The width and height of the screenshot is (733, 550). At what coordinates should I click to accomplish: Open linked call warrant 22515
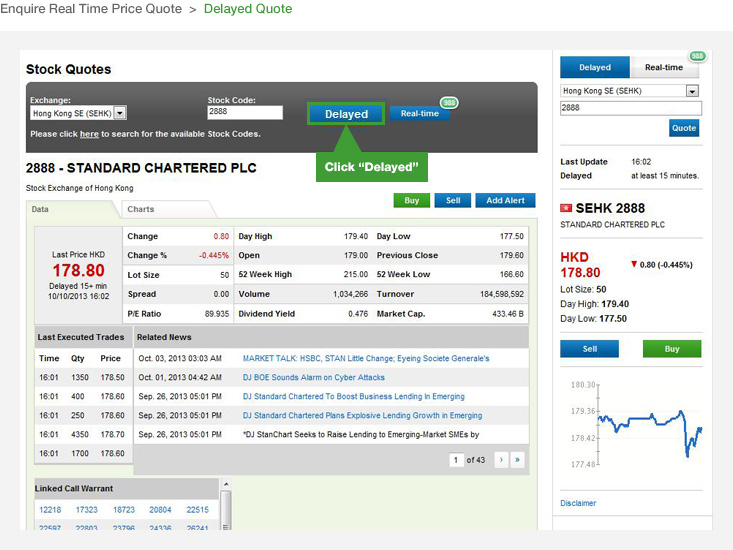click(197, 510)
